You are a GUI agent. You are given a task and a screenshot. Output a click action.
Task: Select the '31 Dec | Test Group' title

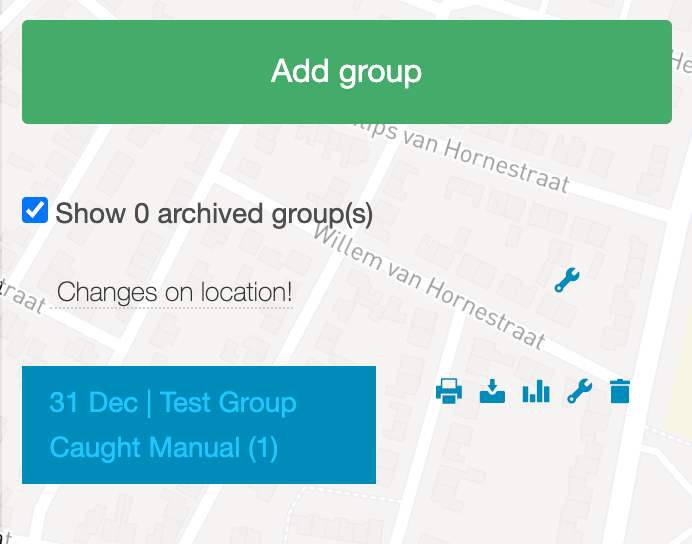173,403
